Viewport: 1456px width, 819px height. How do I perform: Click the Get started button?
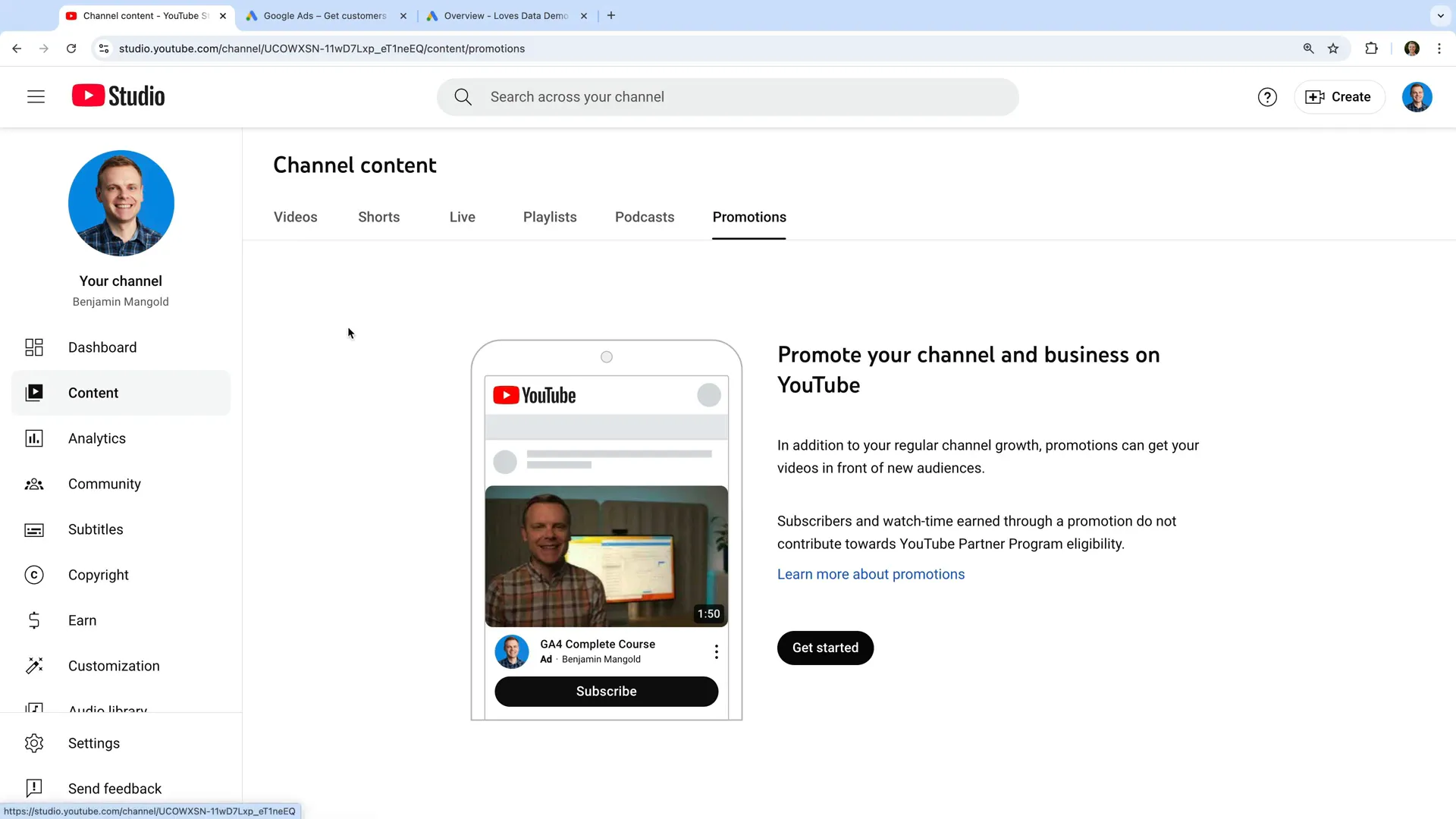[x=825, y=648]
